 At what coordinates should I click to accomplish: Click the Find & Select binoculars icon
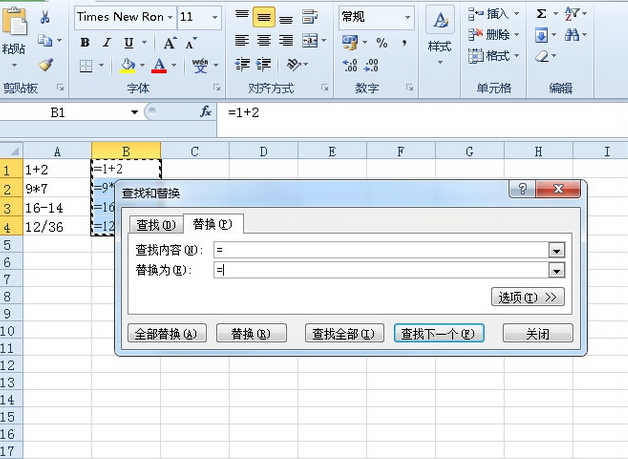(x=573, y=35)
